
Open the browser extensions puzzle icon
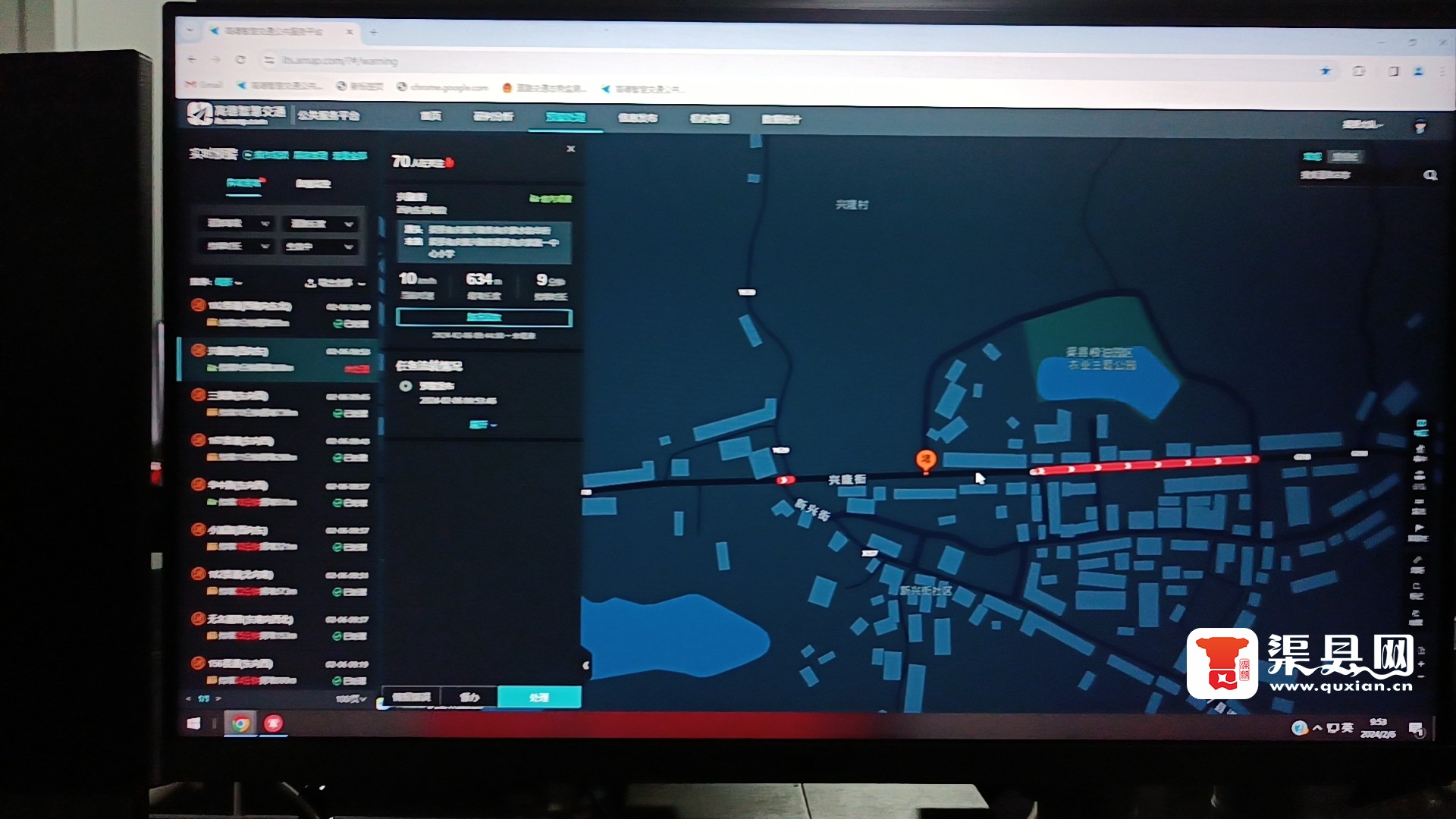click(x=1359, y=71)
